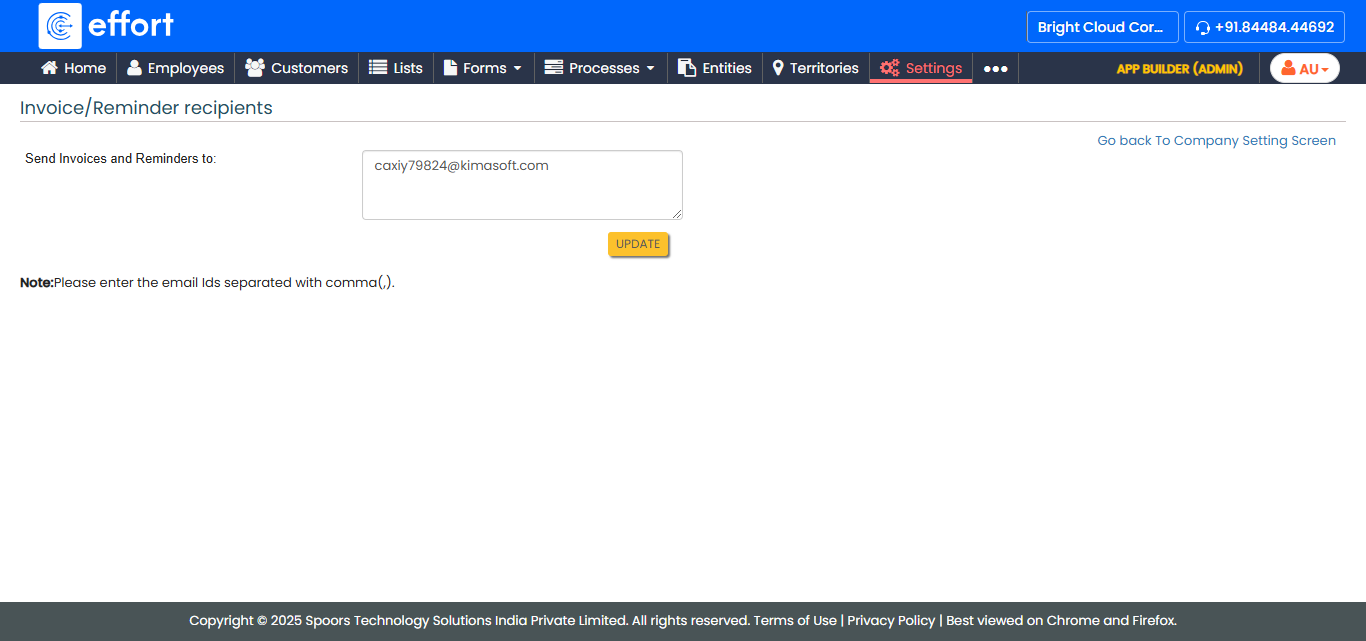Click the Settings gears icon

889,68
